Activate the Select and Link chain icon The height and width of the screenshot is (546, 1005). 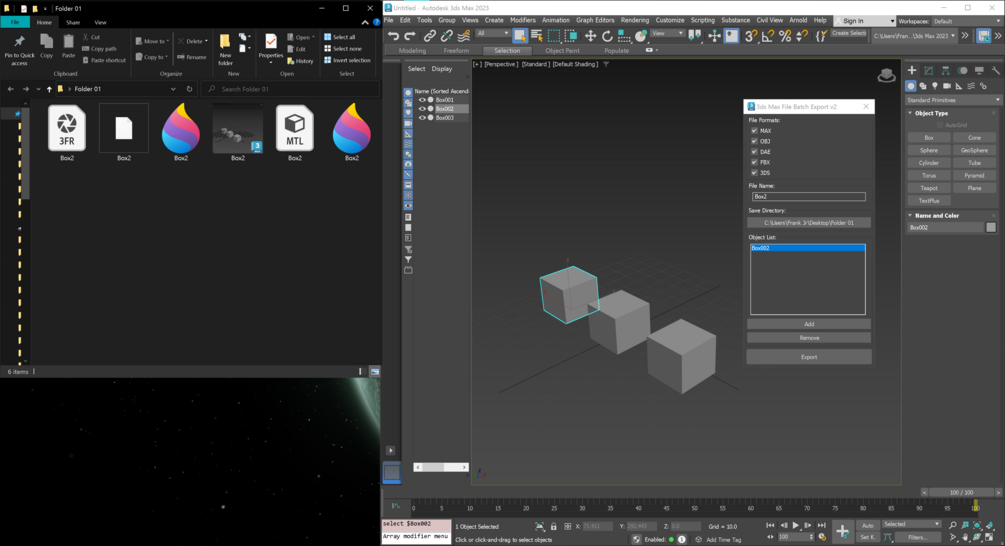tap(429, 36)
